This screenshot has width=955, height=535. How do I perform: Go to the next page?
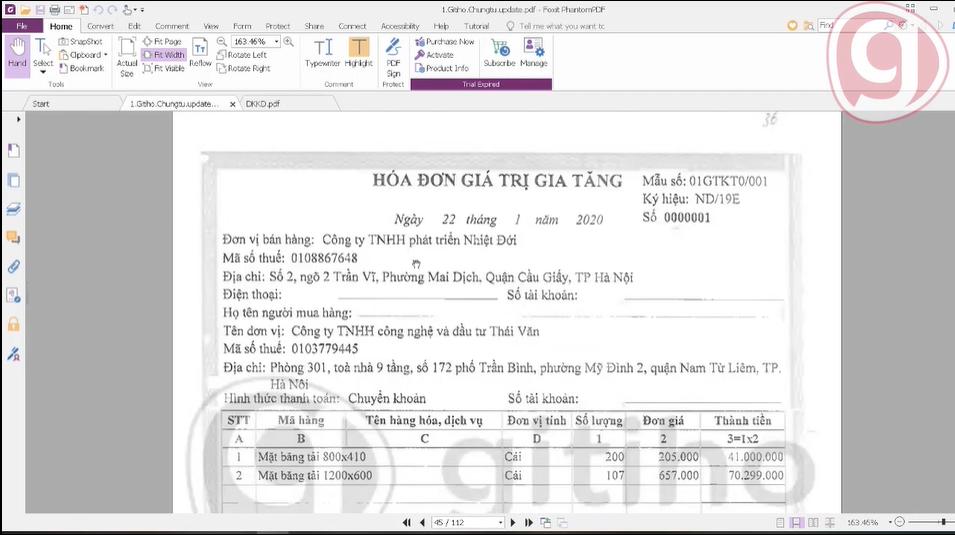pos(513,522)
